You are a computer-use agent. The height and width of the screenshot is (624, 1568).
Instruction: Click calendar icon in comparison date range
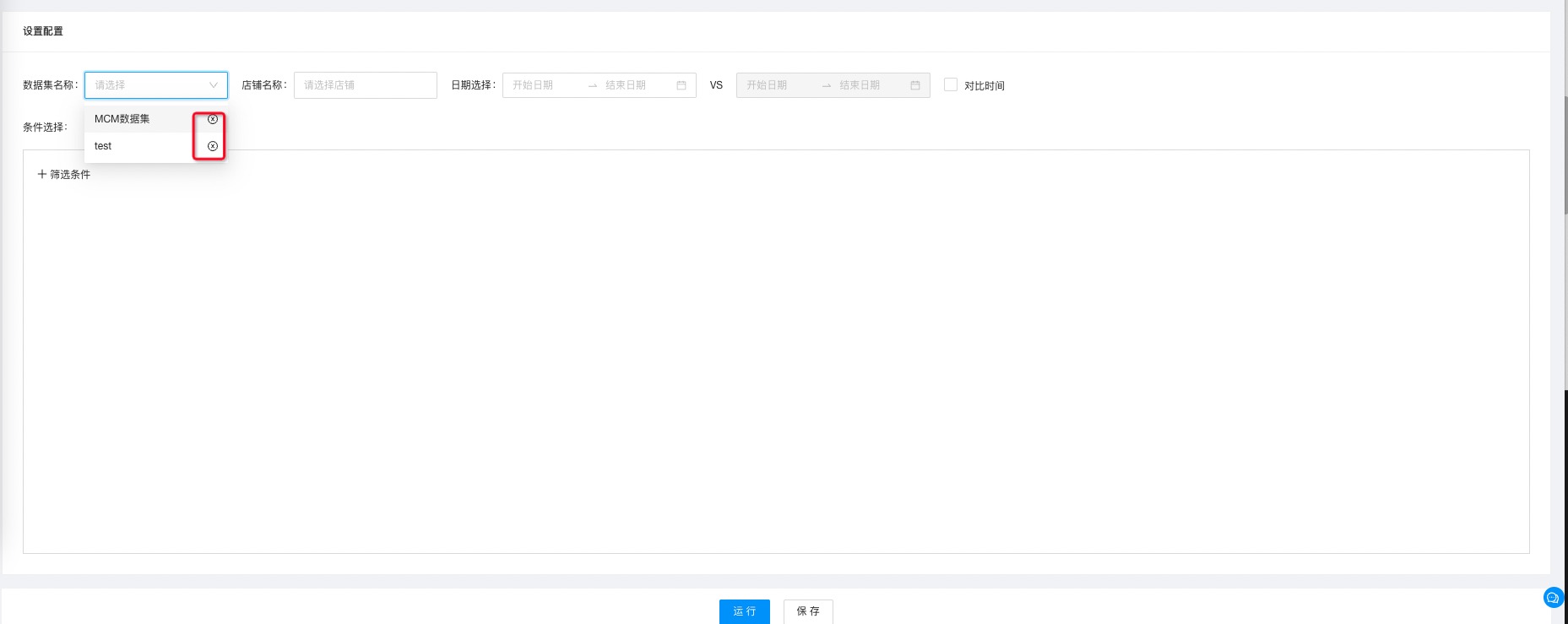click(915, 85)
